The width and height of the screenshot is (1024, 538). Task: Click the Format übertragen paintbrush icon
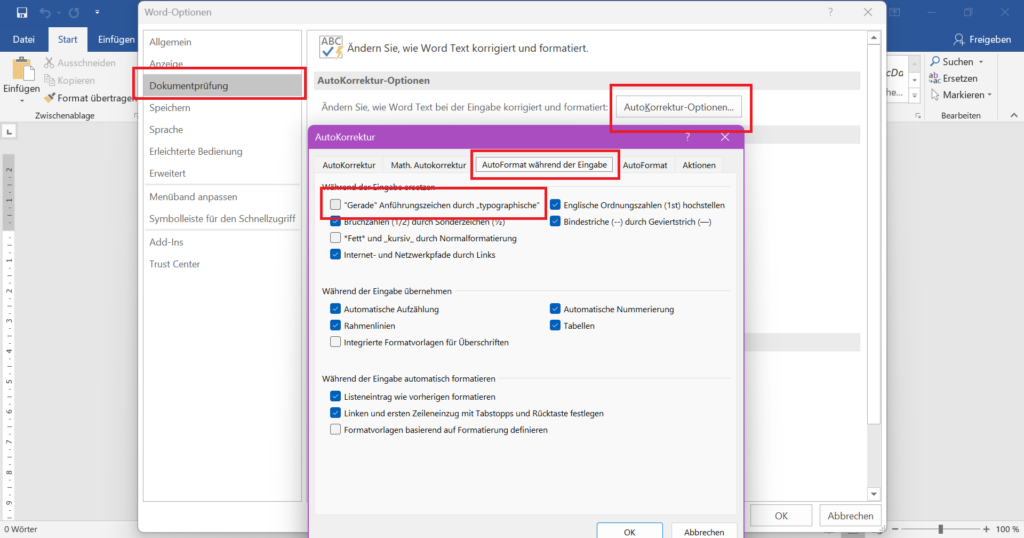[x=49, y=98]
